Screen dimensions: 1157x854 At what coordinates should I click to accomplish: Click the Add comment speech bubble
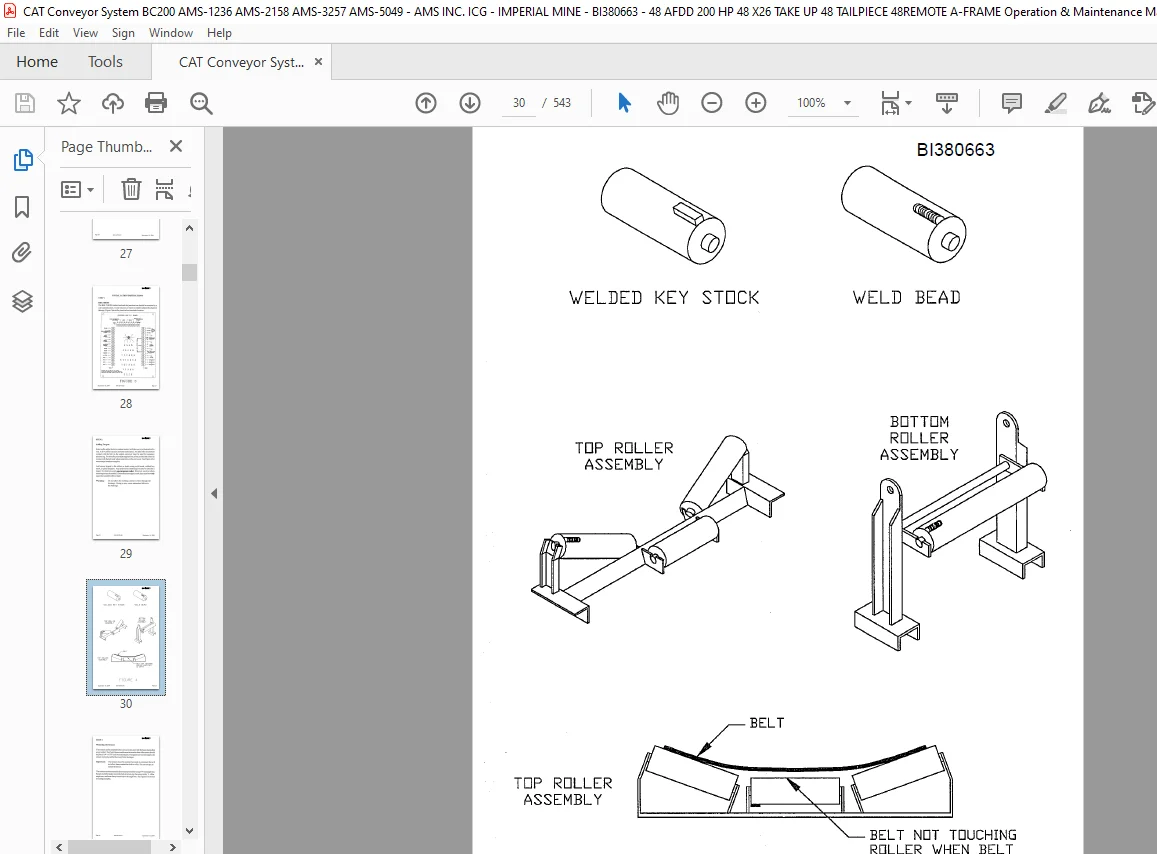1011,103
